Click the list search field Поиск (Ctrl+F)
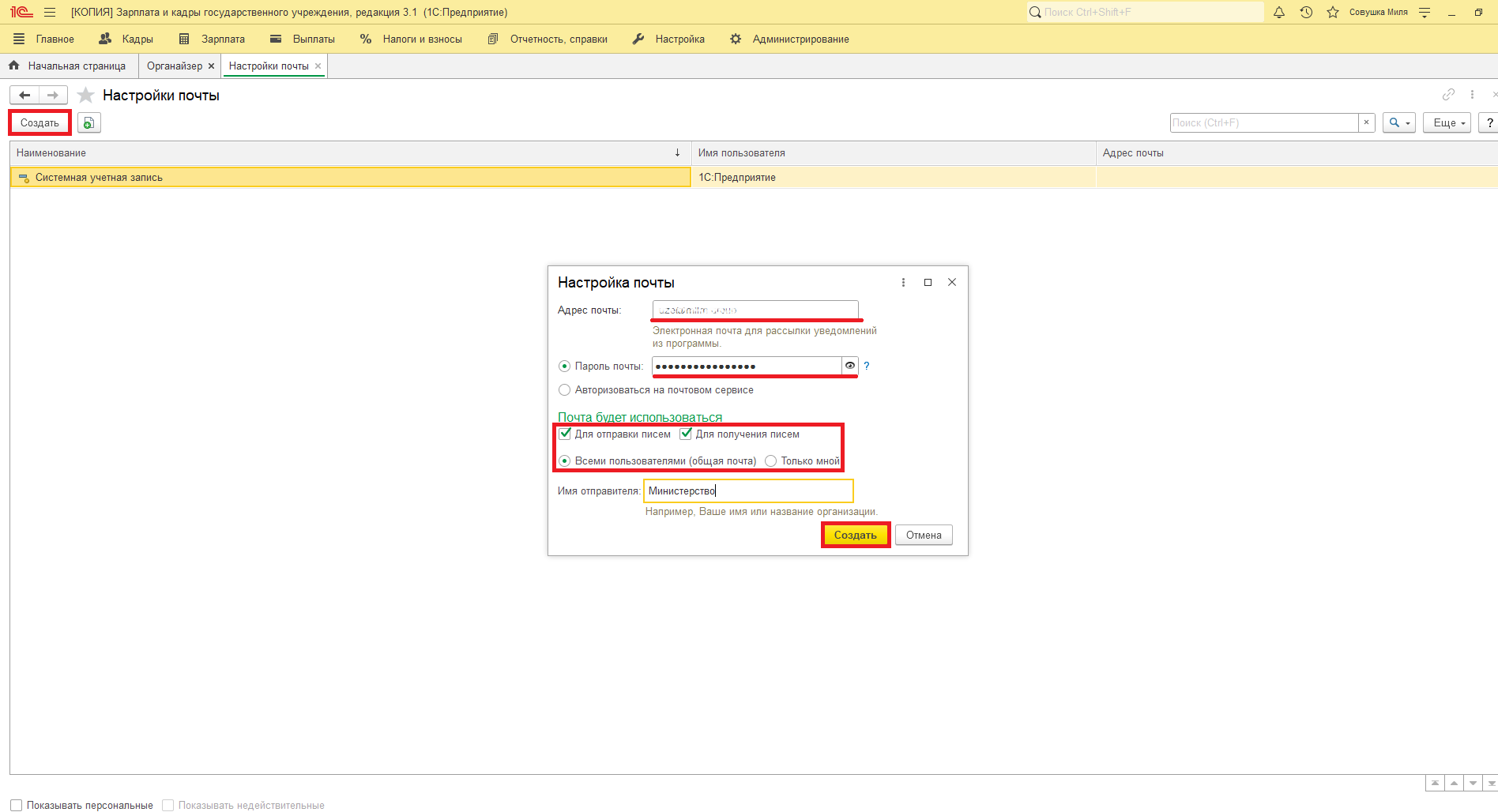1498x812 pixels. [x=1264, y=122]
